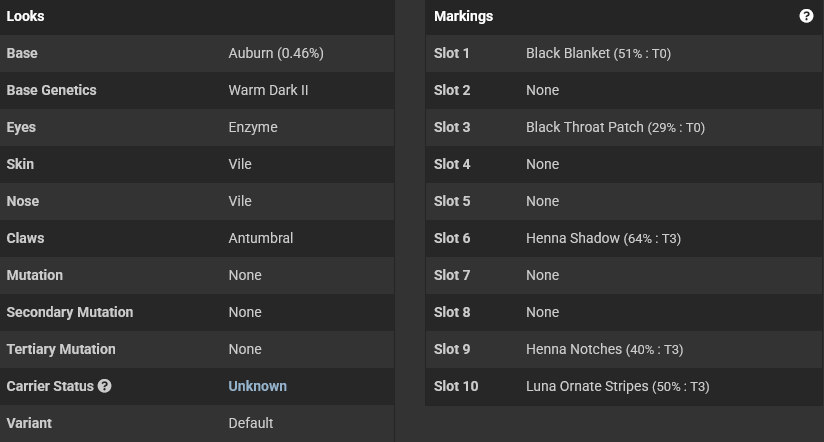Screen dimensions: 824x442
Task: Select Black Throat Patch marking entry
Action: [615, 127]
